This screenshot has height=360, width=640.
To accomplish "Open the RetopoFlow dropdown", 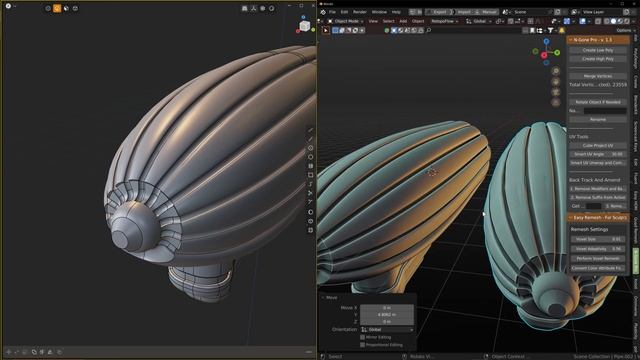I will point(444,21).
